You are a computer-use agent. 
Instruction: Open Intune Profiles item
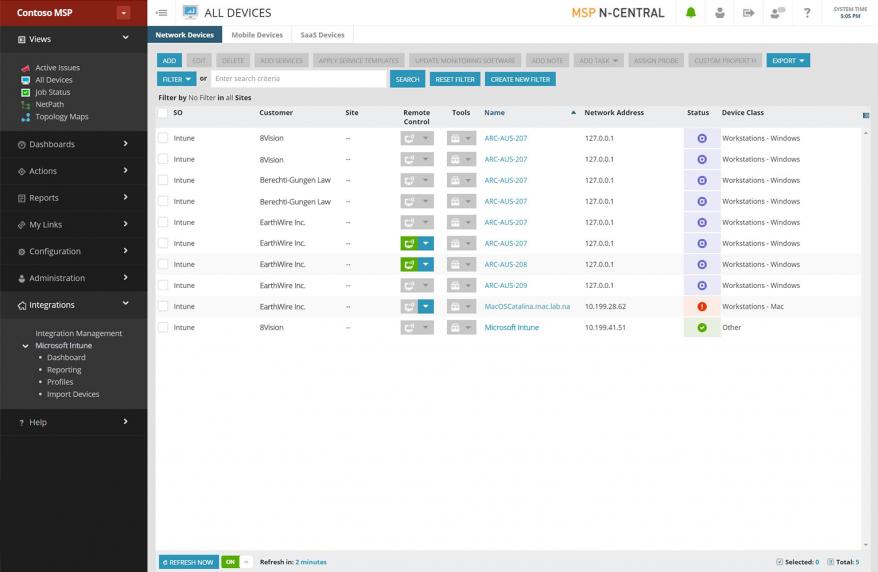60,382
